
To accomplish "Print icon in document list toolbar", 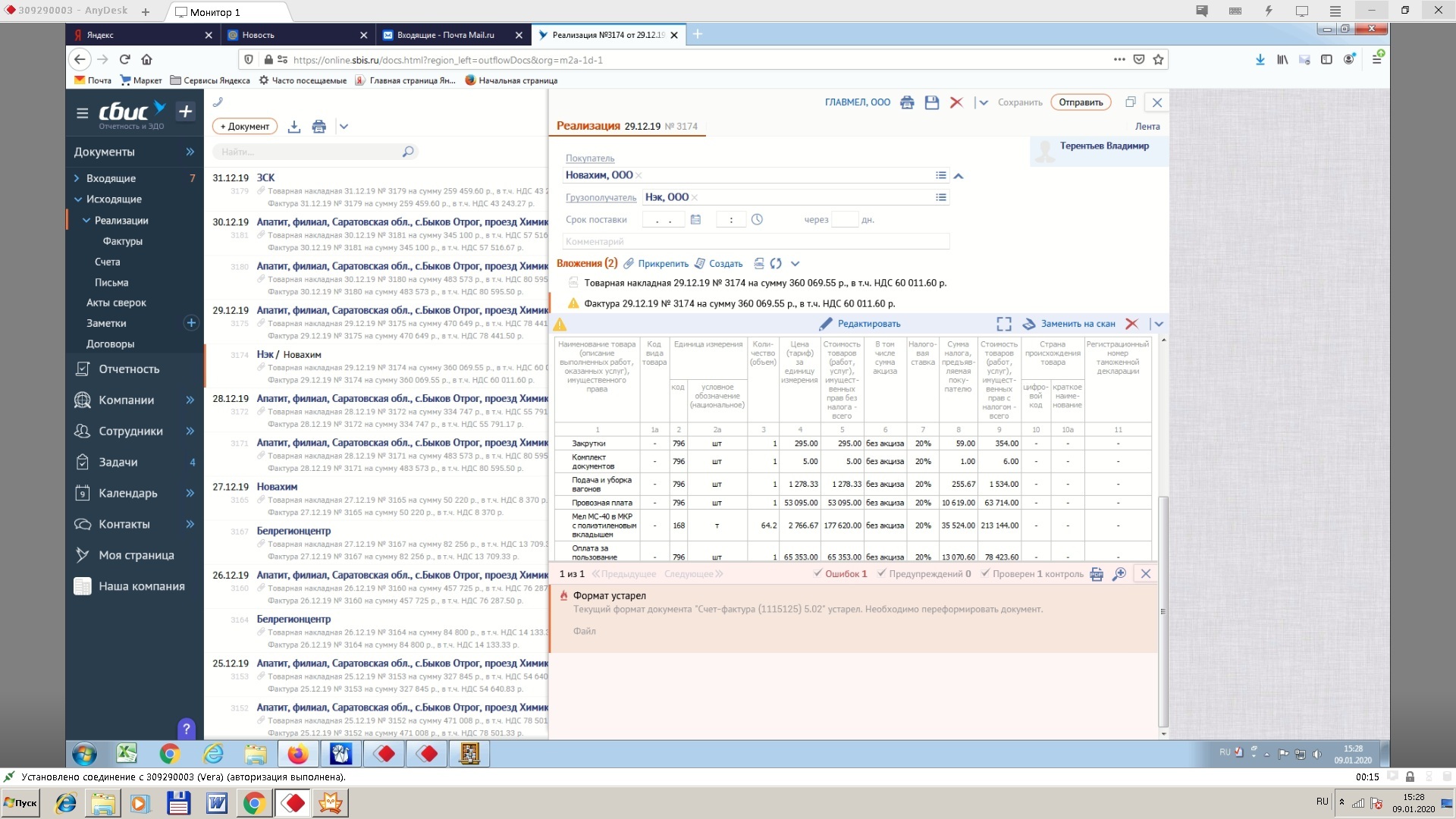I will click(319, 127).
